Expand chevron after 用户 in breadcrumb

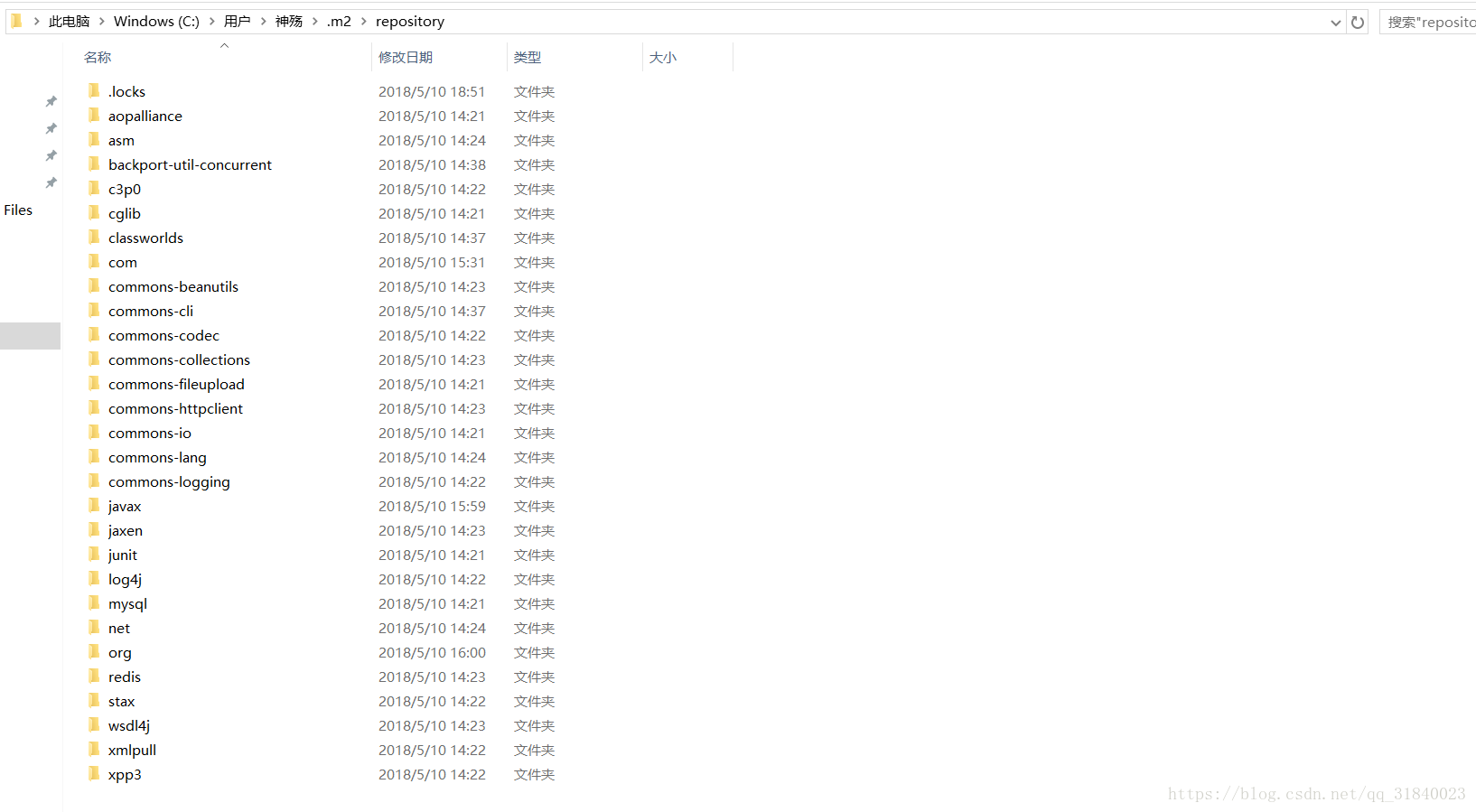[264, 22]
